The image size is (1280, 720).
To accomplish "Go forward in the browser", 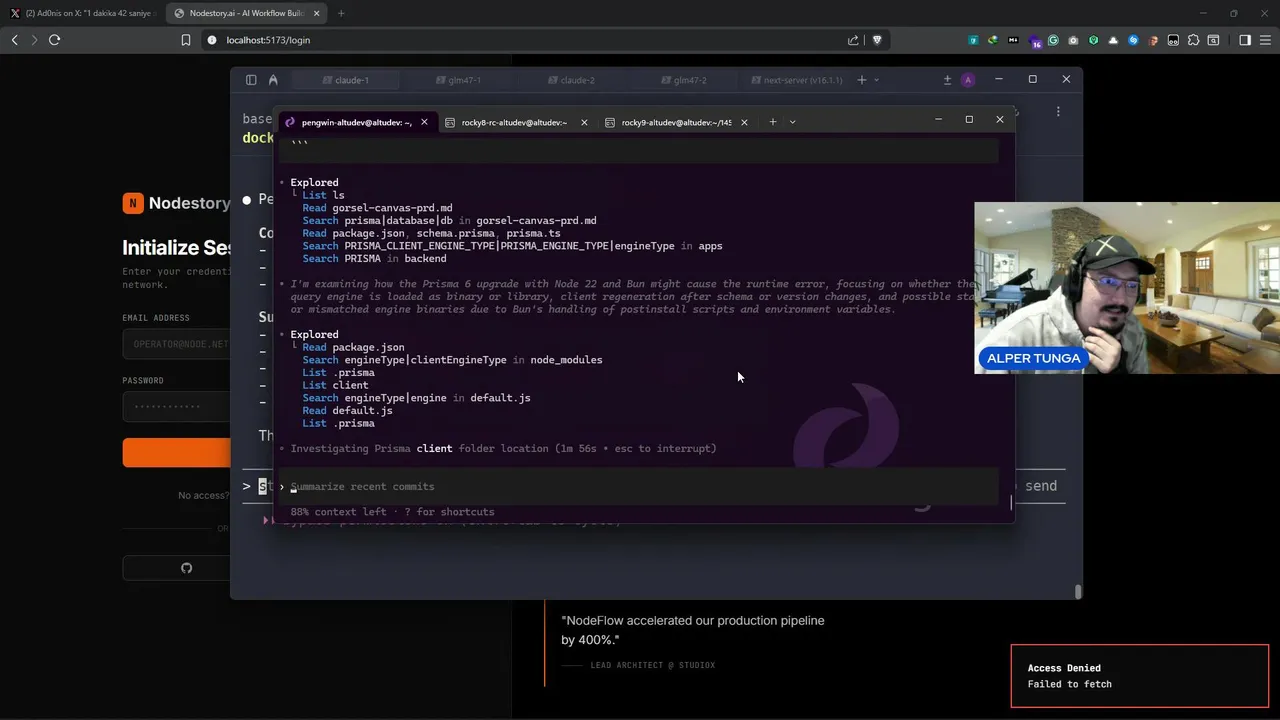I will coord(34,40).
